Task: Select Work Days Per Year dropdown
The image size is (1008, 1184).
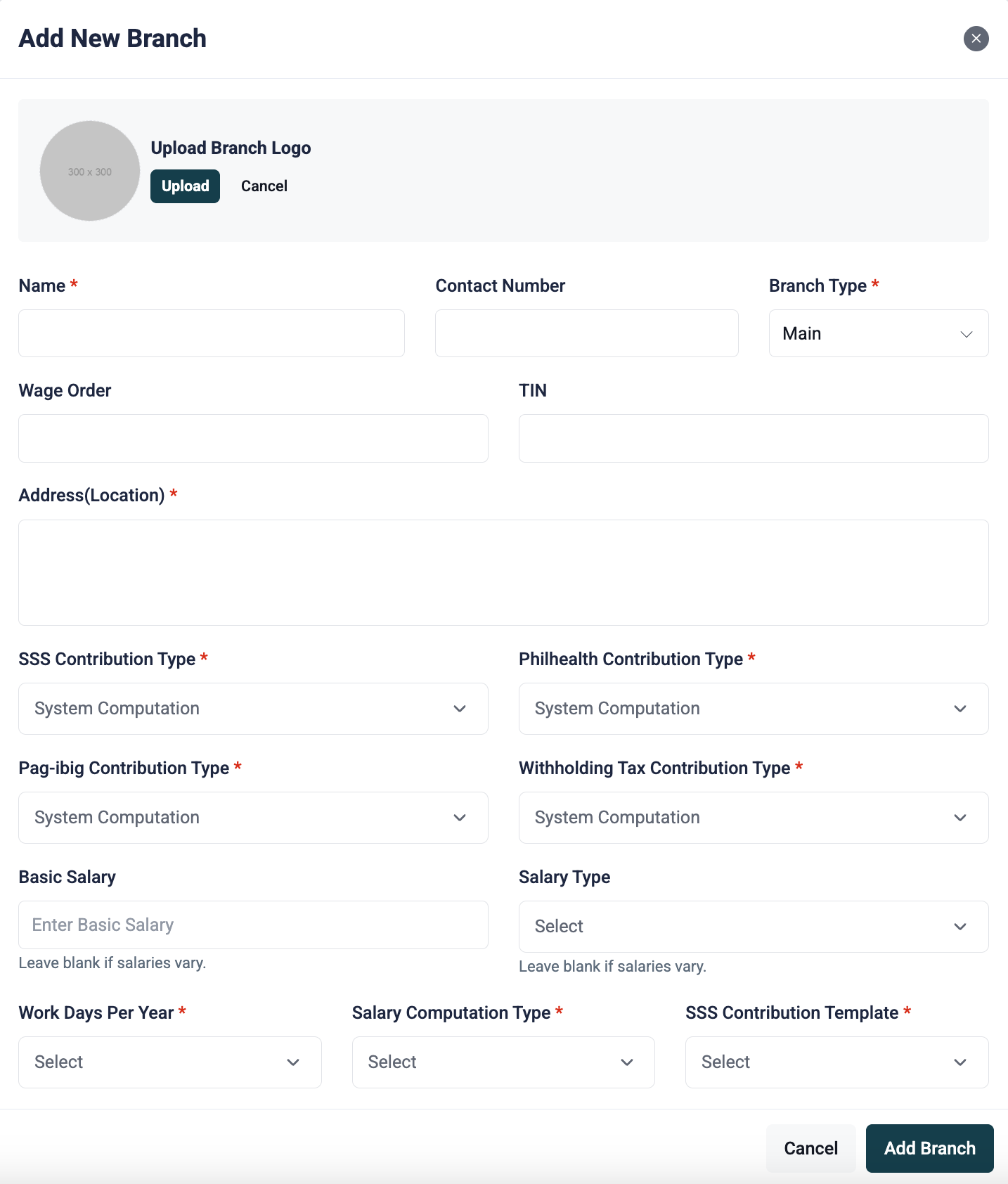Action: click(x=169, y=1062)
